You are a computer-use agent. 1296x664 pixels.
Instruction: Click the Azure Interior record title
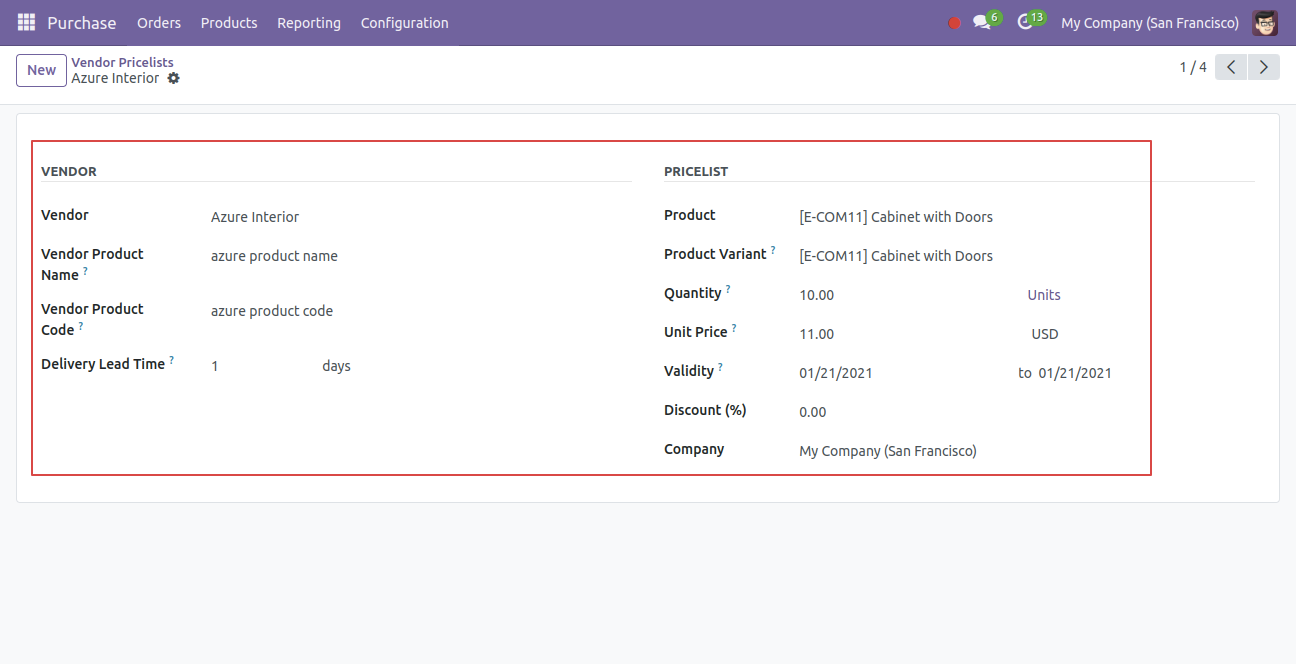(115, 78)
